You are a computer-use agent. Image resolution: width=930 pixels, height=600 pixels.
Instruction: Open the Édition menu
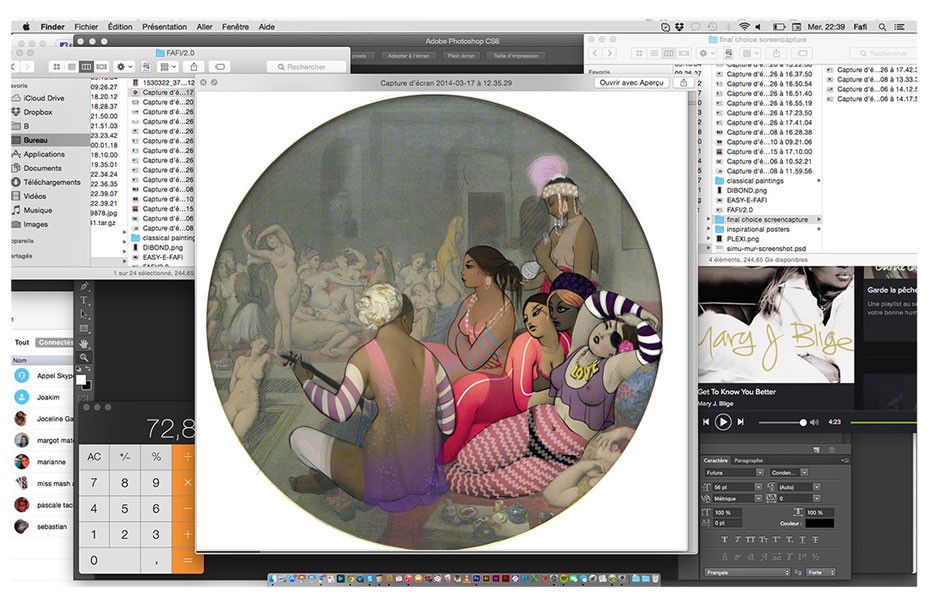120,27
